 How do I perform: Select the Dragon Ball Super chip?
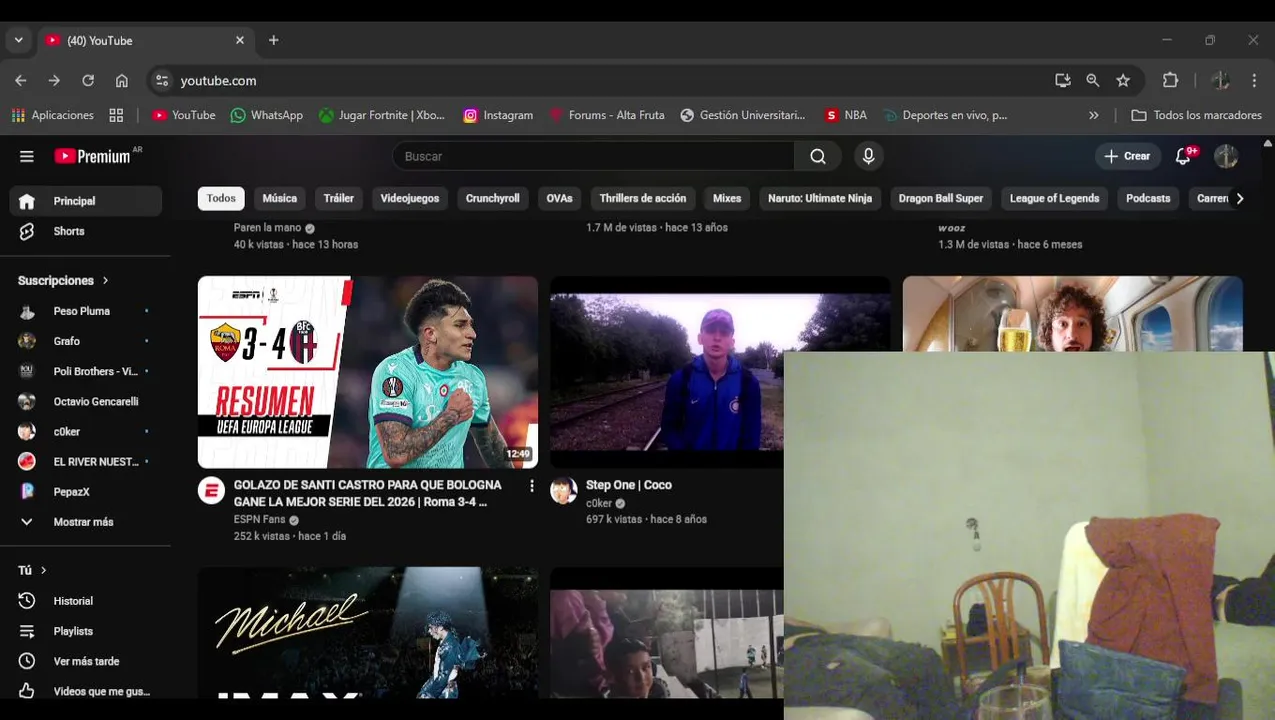[941, 198]
